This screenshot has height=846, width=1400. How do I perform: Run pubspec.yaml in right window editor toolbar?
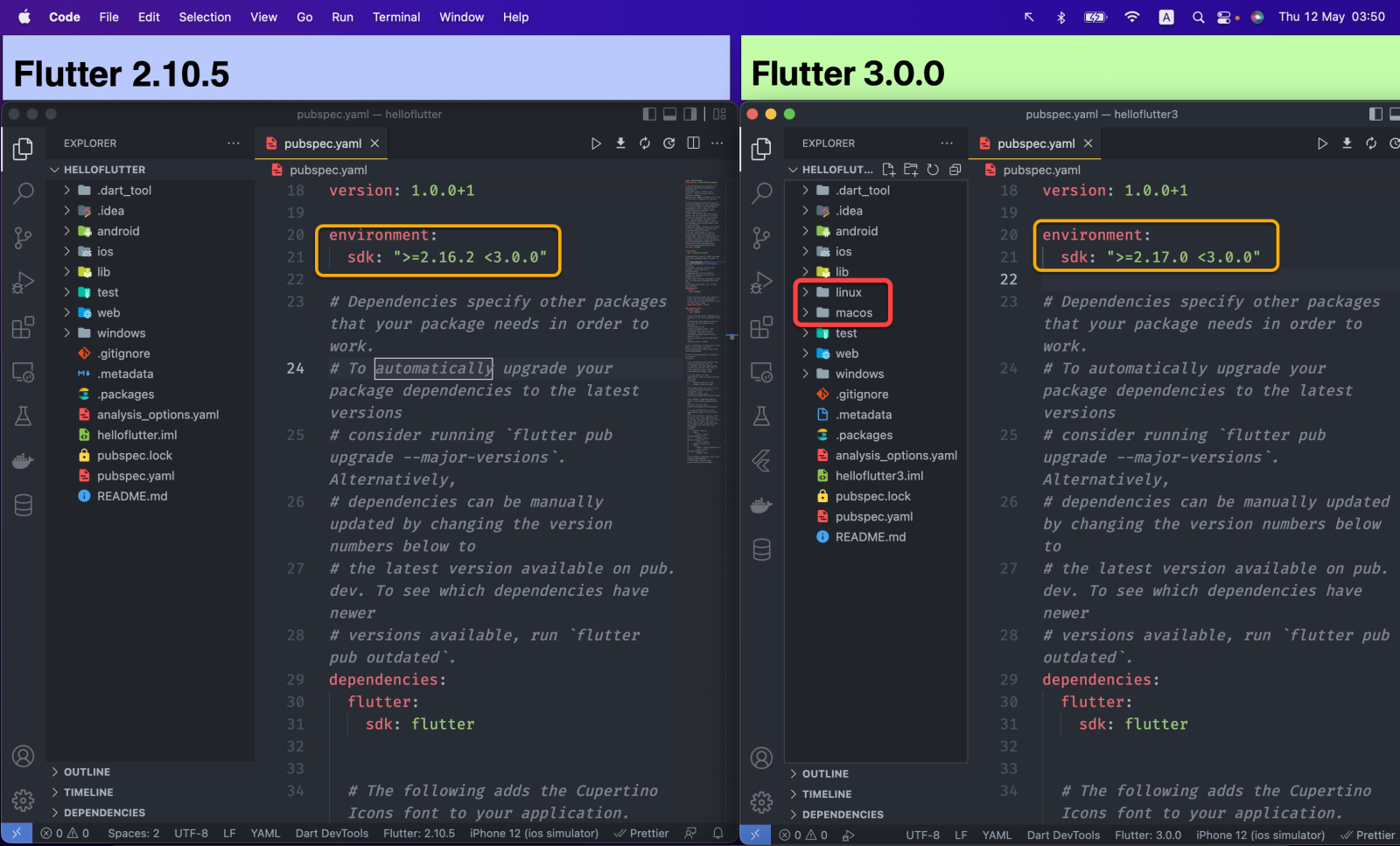(x=1322, y=143)
